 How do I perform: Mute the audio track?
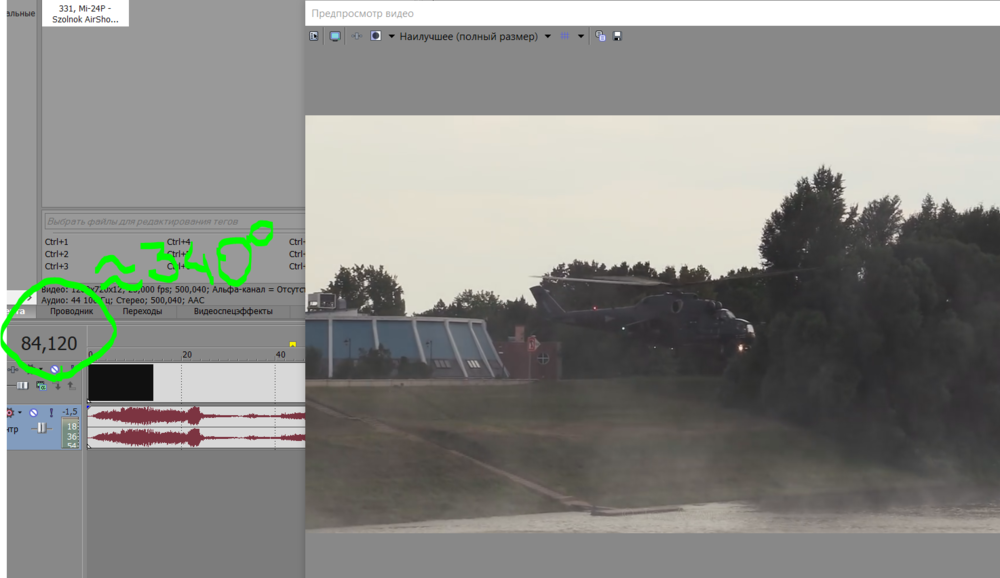[x=33, y=413]
